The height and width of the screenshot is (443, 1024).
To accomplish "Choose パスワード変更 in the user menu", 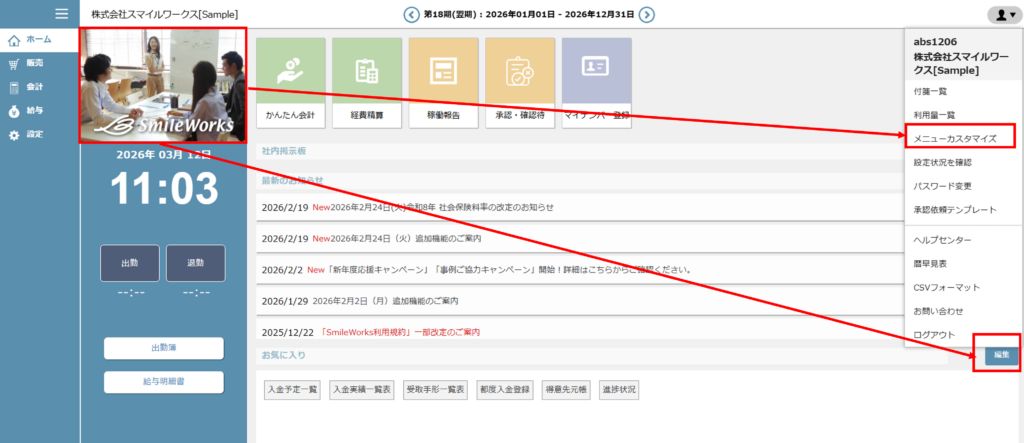I will coord(942,186).
